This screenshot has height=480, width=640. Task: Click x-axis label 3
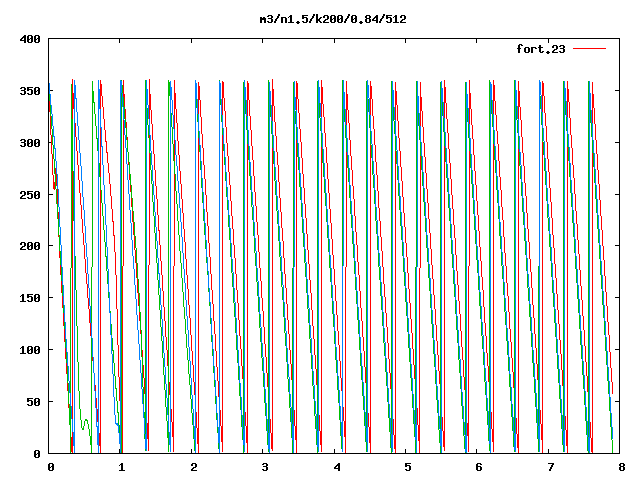265,467
